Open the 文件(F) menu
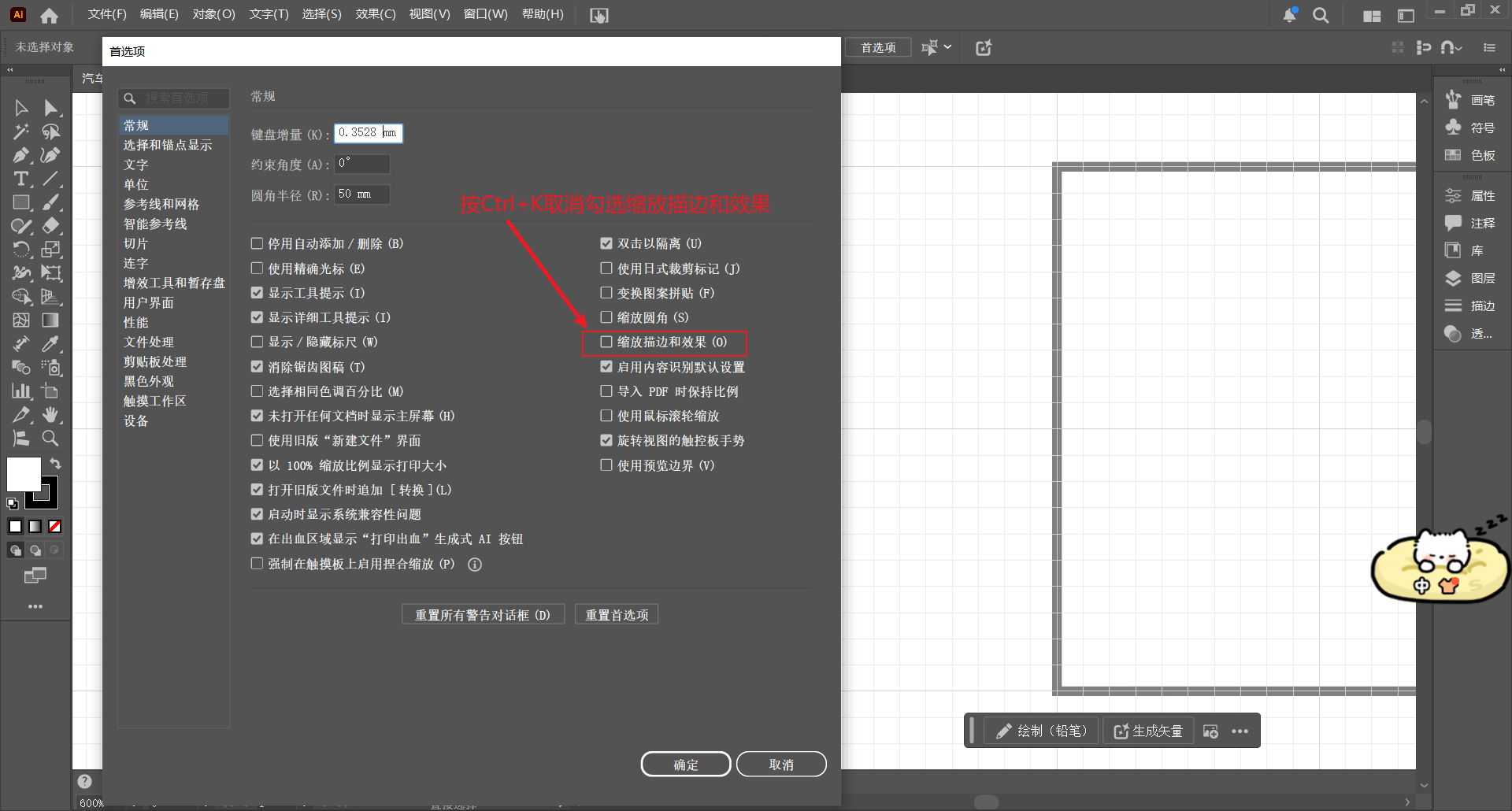 107,15
